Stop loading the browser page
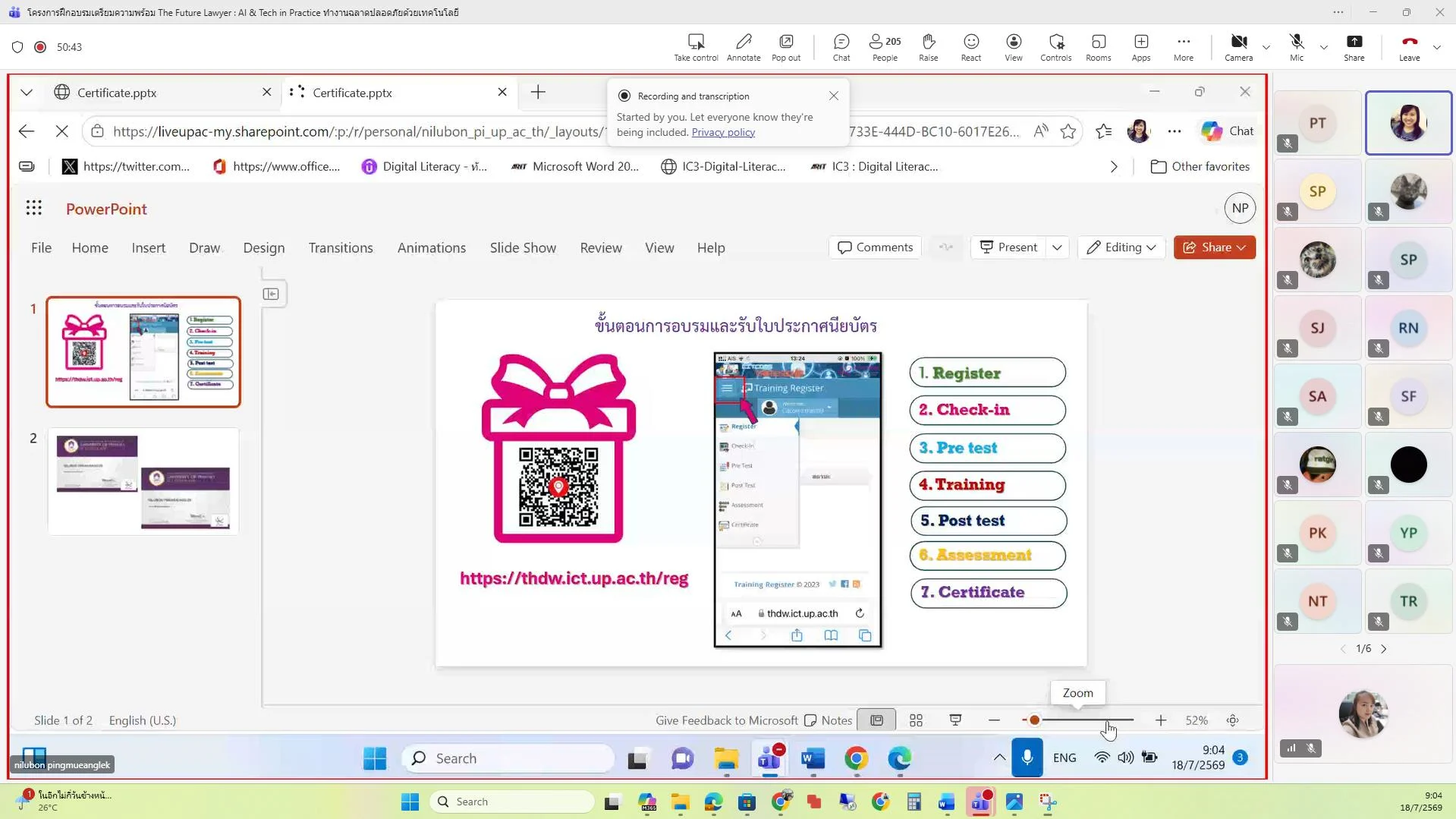Viewport: 1456px width, 819px height. coord(62,131)
